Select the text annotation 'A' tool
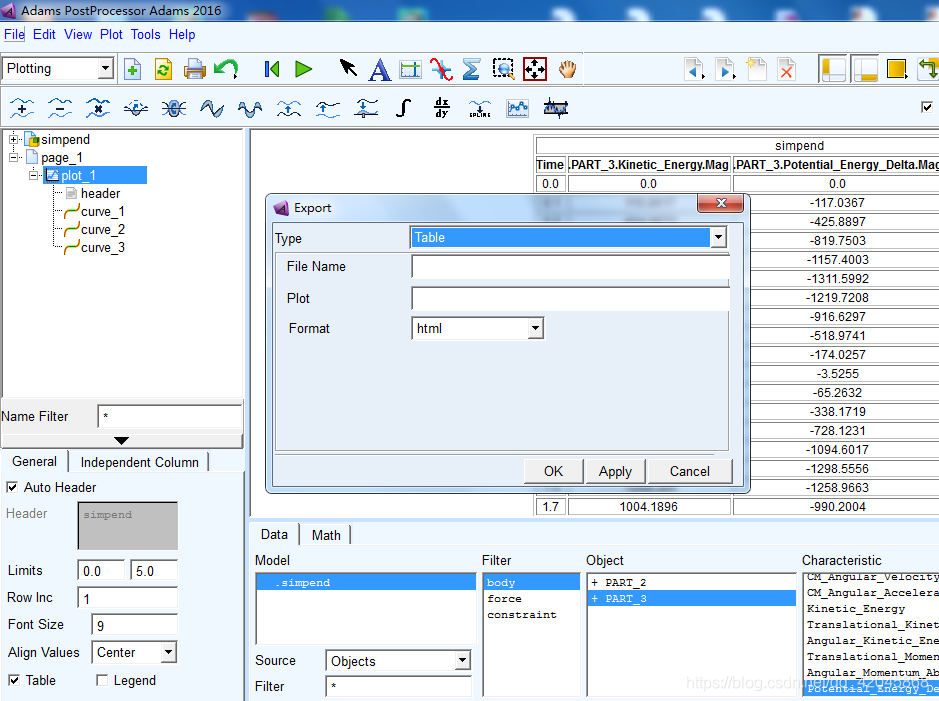 point(379,69)
